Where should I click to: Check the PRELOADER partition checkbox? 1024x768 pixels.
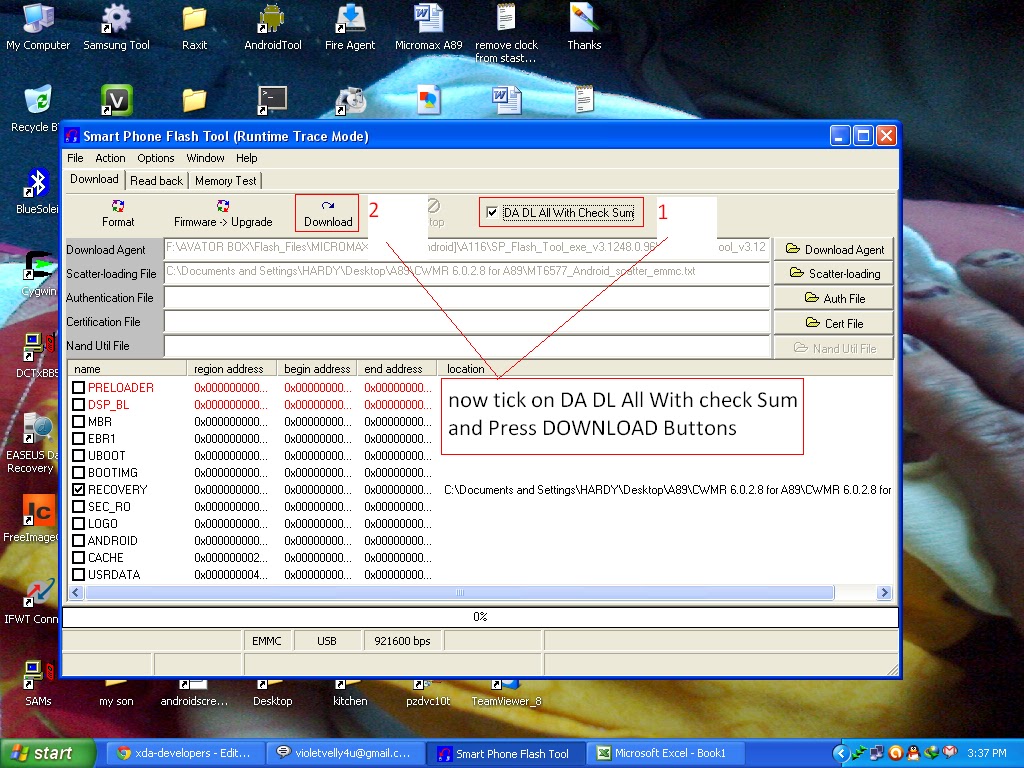[x=78, y=387]
